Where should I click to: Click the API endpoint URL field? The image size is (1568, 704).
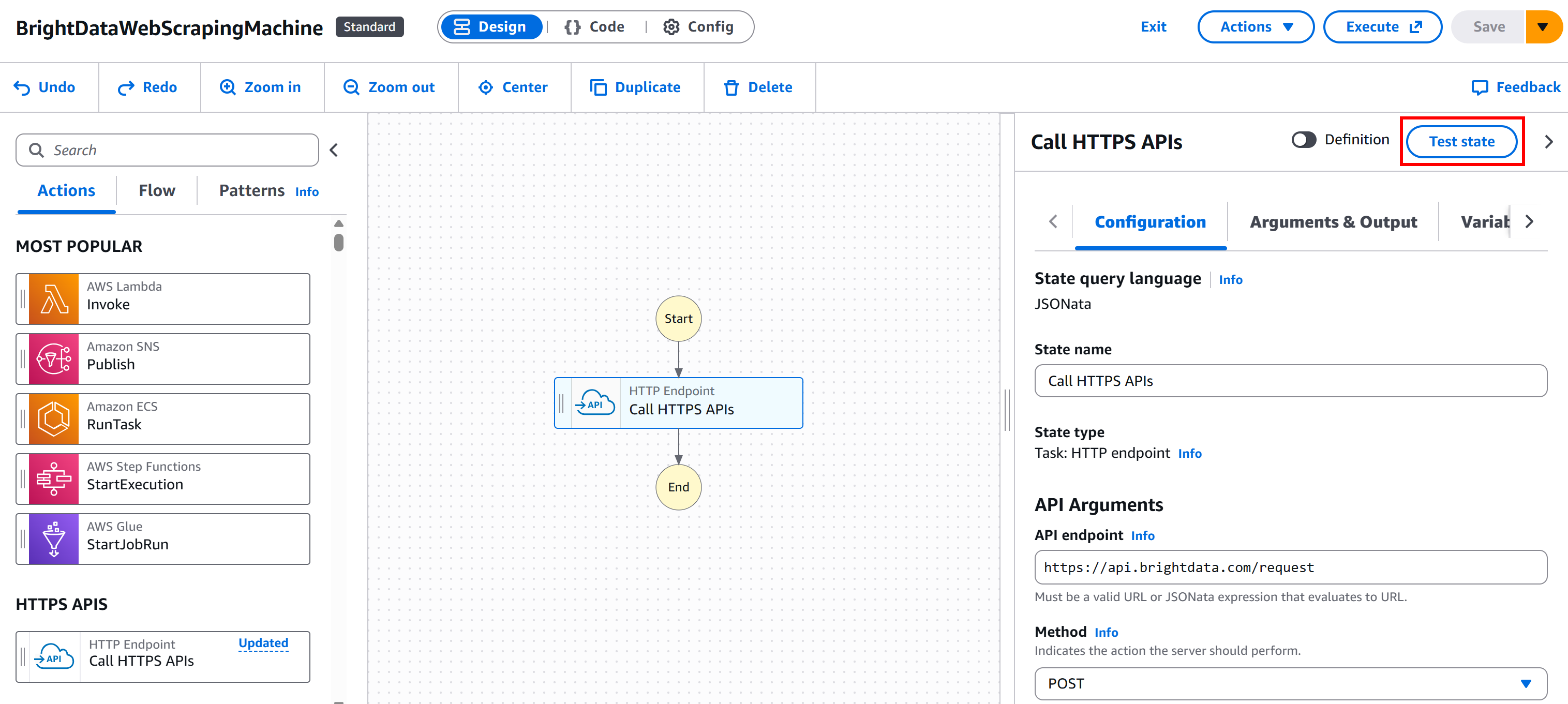1290,567
